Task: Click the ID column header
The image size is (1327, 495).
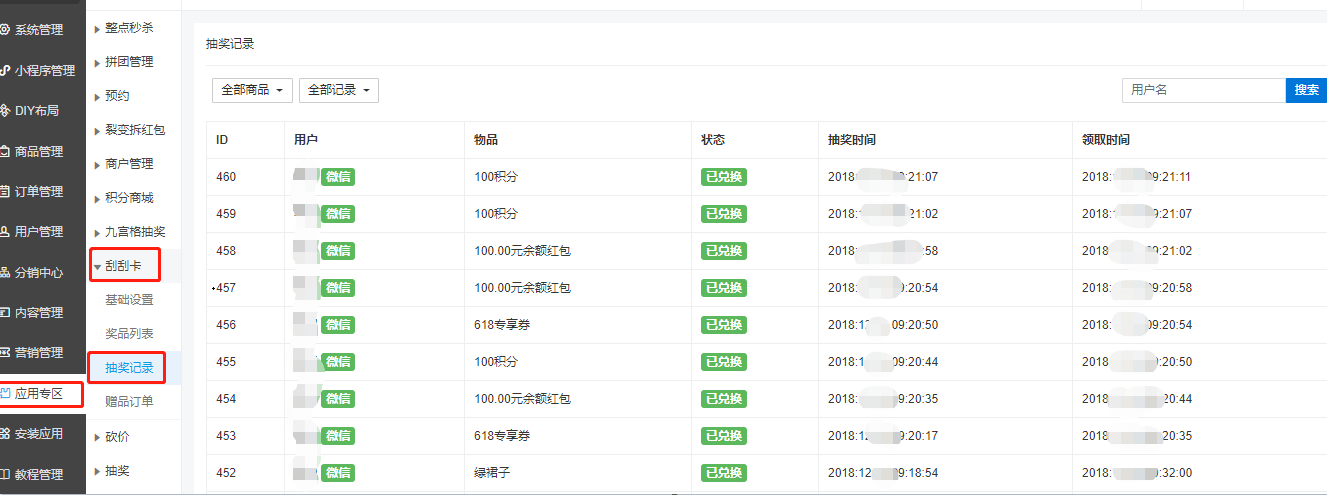Action: [x=222, y=140]
